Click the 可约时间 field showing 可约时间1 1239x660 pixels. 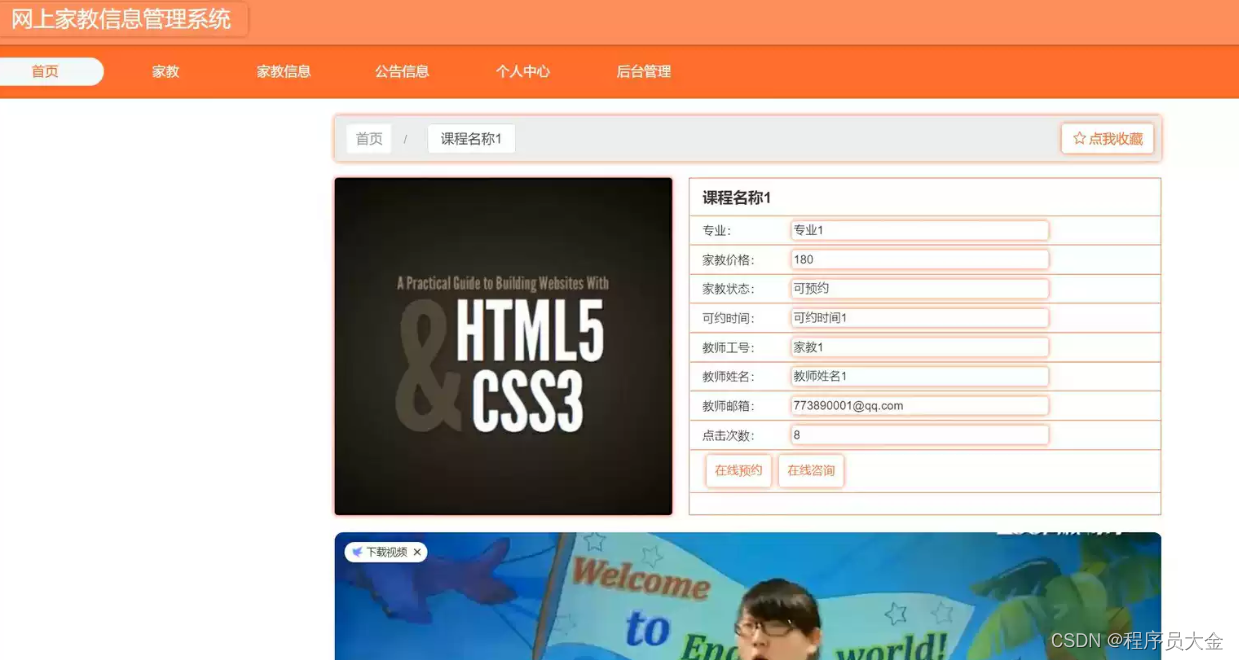pos(919,318)
